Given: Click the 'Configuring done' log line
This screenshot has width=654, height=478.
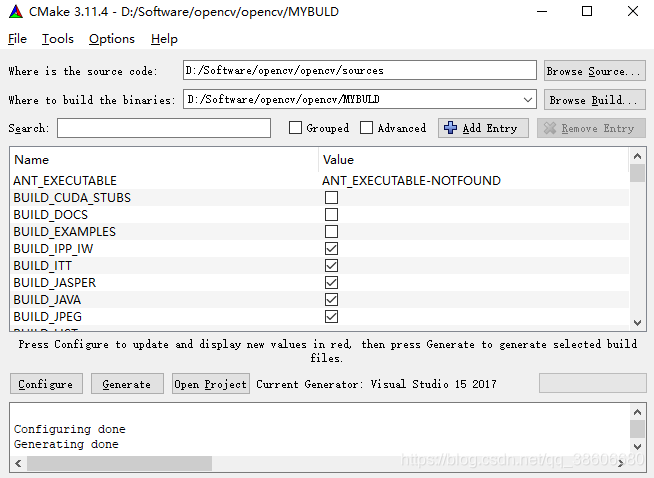Looking at the screenshot, I should point(69,429).
